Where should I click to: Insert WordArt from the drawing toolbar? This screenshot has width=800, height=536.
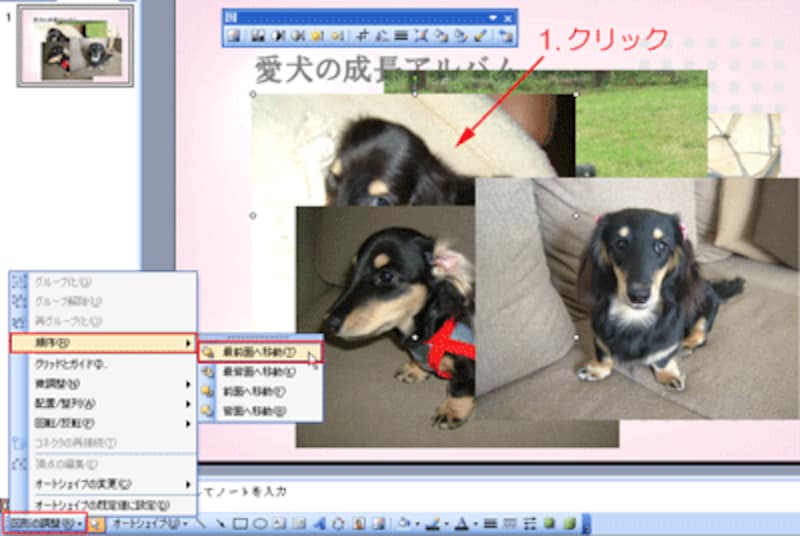319,524
